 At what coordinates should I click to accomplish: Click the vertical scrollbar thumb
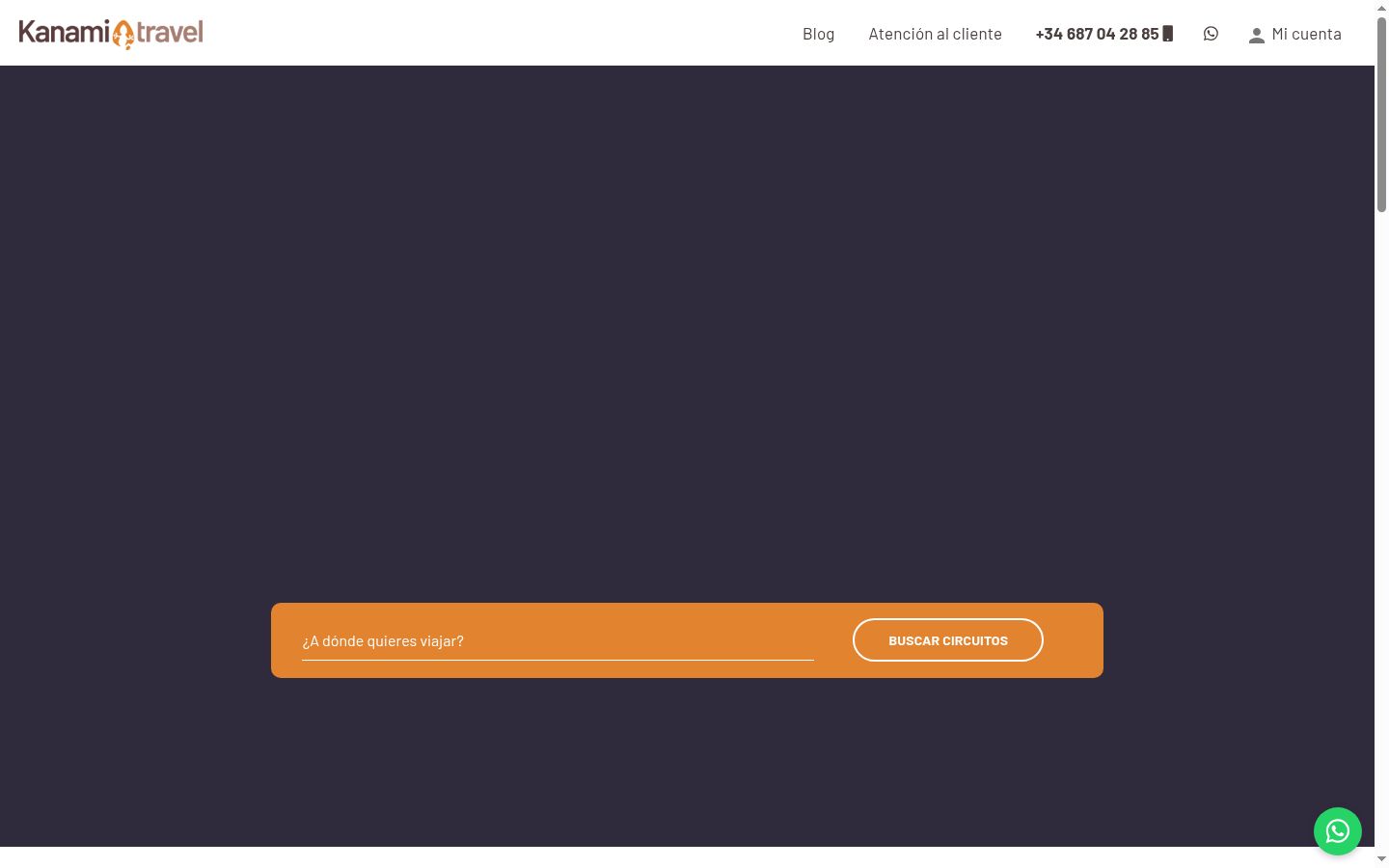(1381, 114)
